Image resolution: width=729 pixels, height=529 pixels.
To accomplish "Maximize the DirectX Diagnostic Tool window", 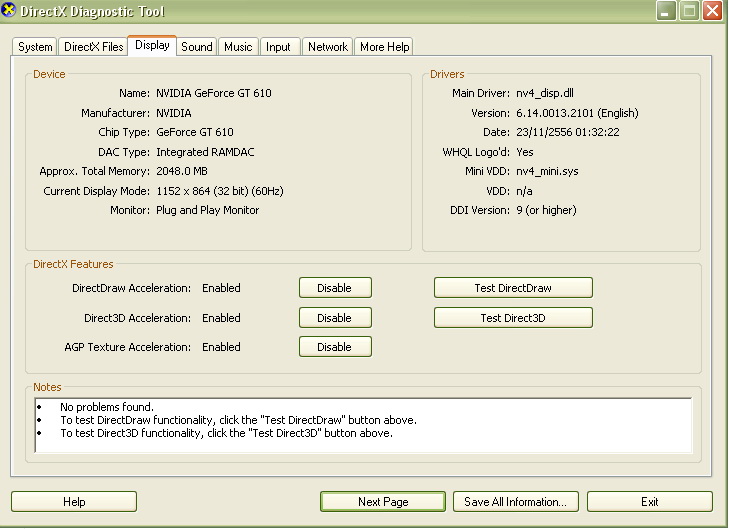I will click(689, 11).
